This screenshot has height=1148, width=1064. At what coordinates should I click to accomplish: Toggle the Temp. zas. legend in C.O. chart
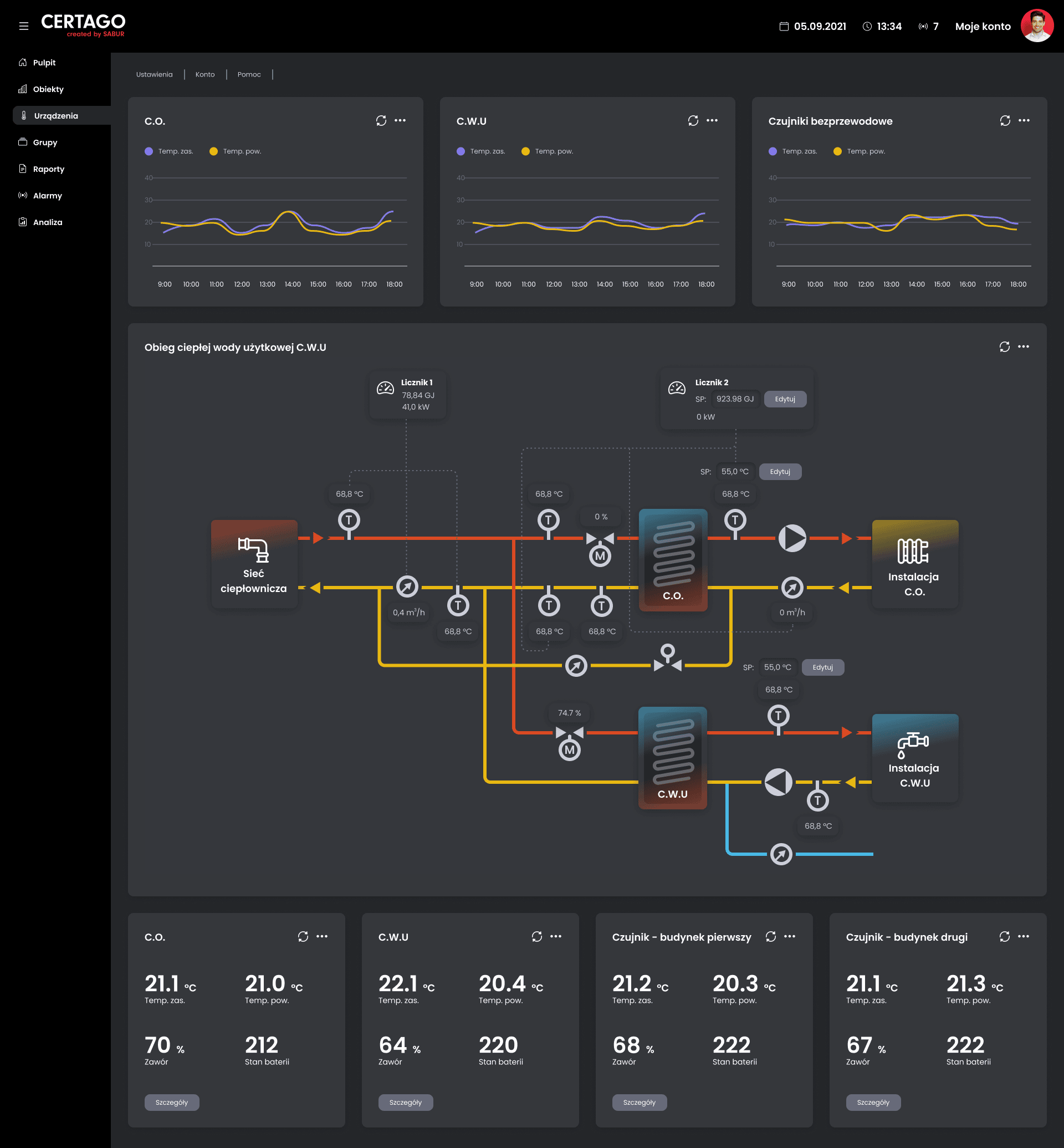[x=169, y=151]
